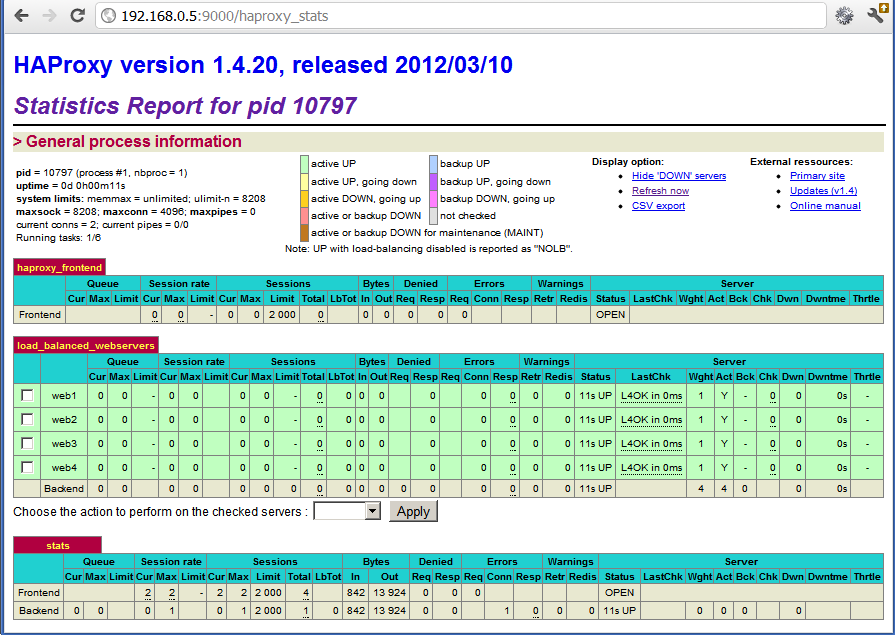Viewport: 895px width, 635px height.
Task: Click the Dwntme header in haproxy_frontend table
Action: click(x=825, y=299)
